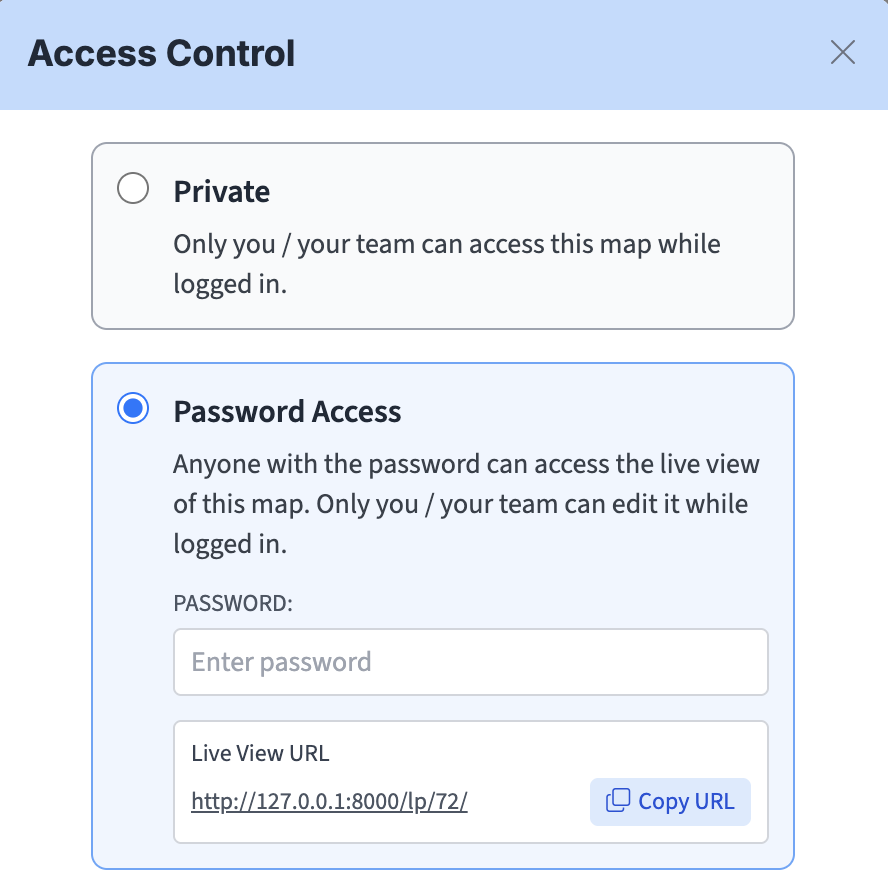This screenshot has height=890, width=888.
Task: Close the Access Control dialog
Action: click(843, 53)
